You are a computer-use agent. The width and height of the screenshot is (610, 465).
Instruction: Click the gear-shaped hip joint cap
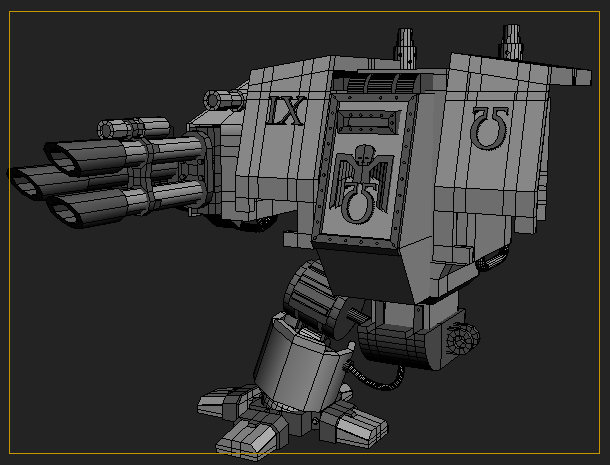coord(463,339)
